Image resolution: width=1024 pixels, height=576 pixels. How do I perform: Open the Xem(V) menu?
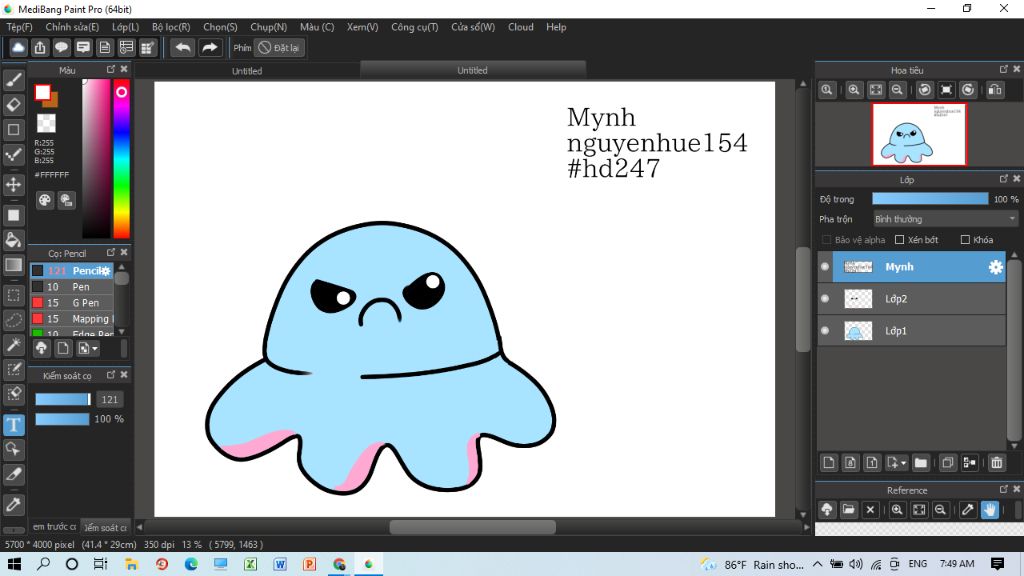pyautogui.click(x=362, y=27)
